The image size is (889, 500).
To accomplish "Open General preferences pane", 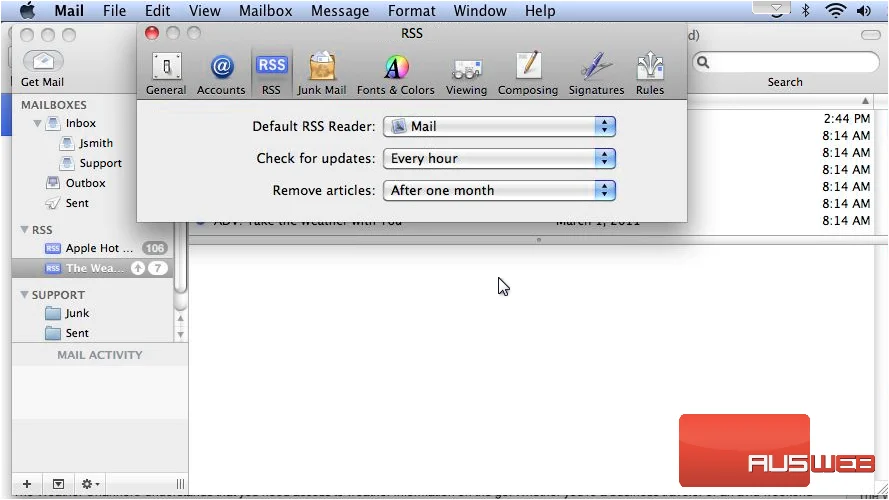I will point(166,74).
